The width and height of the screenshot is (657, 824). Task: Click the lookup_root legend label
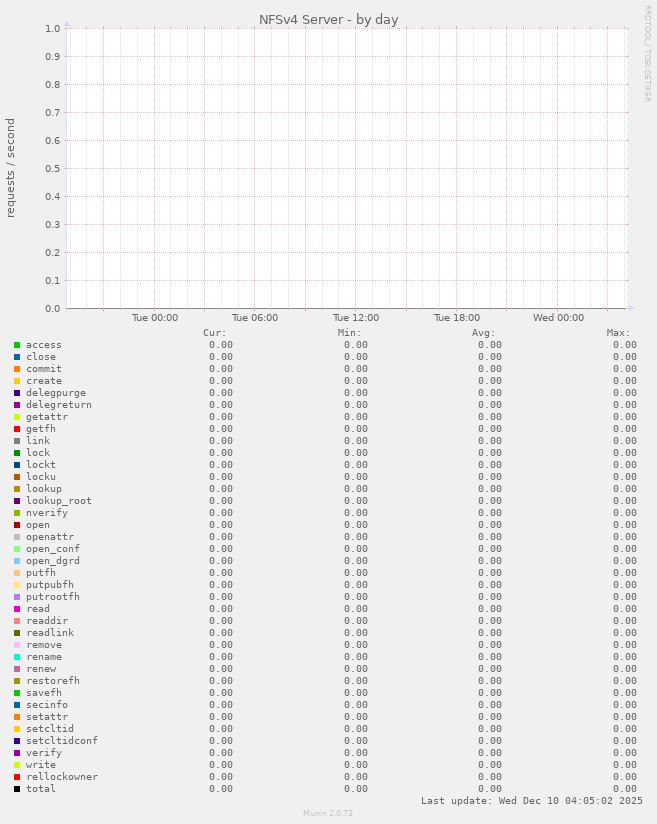click(59, 501)
